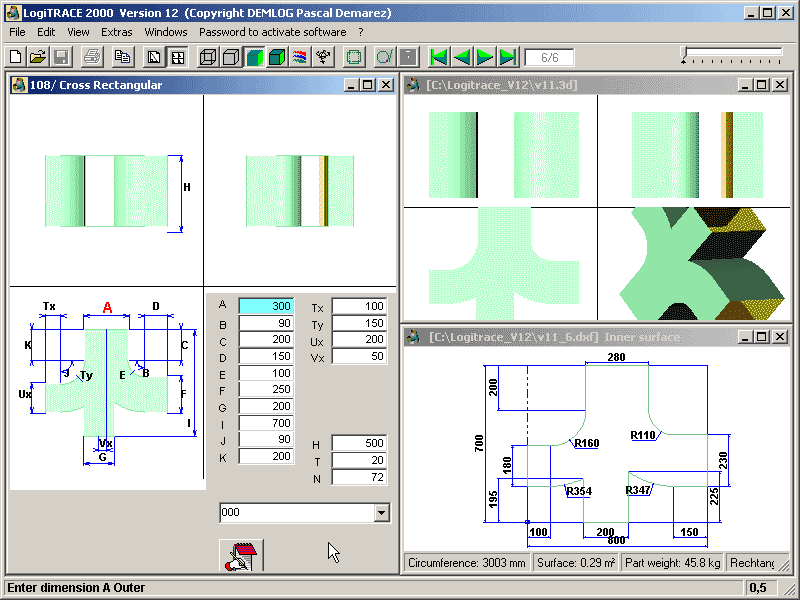800x600 pixels.
Task: Click the Save floppy disk icon
Action: 62,57
